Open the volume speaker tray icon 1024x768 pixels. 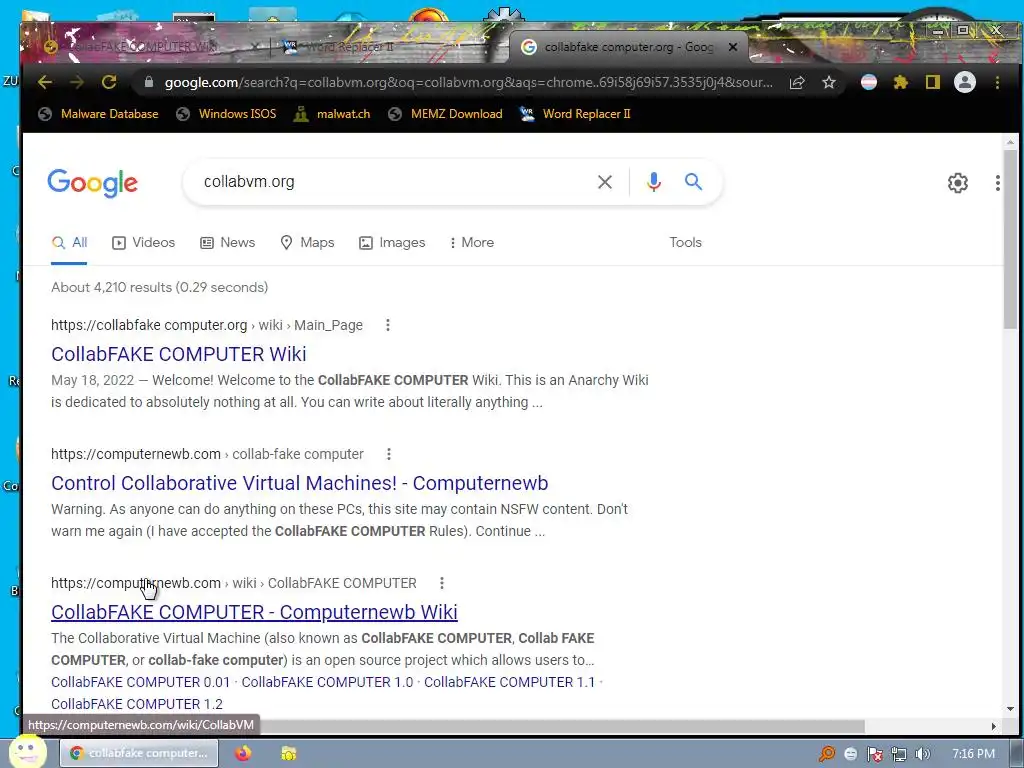(x=922, y=754)
